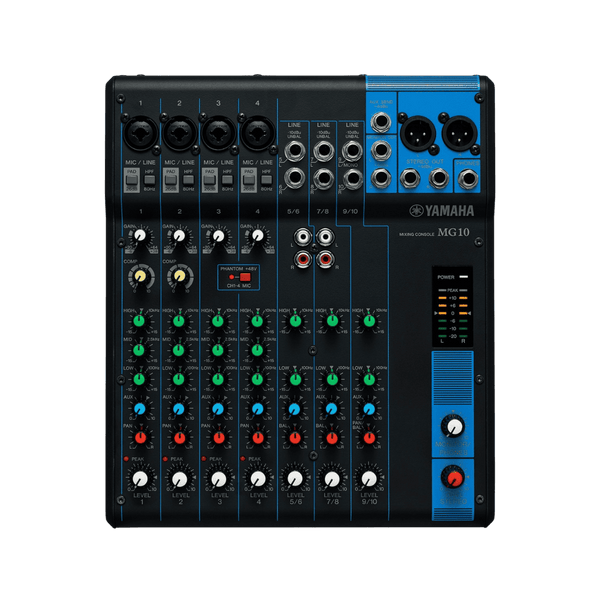Select the channel 2 MID EQ knob

pos(179,350)
